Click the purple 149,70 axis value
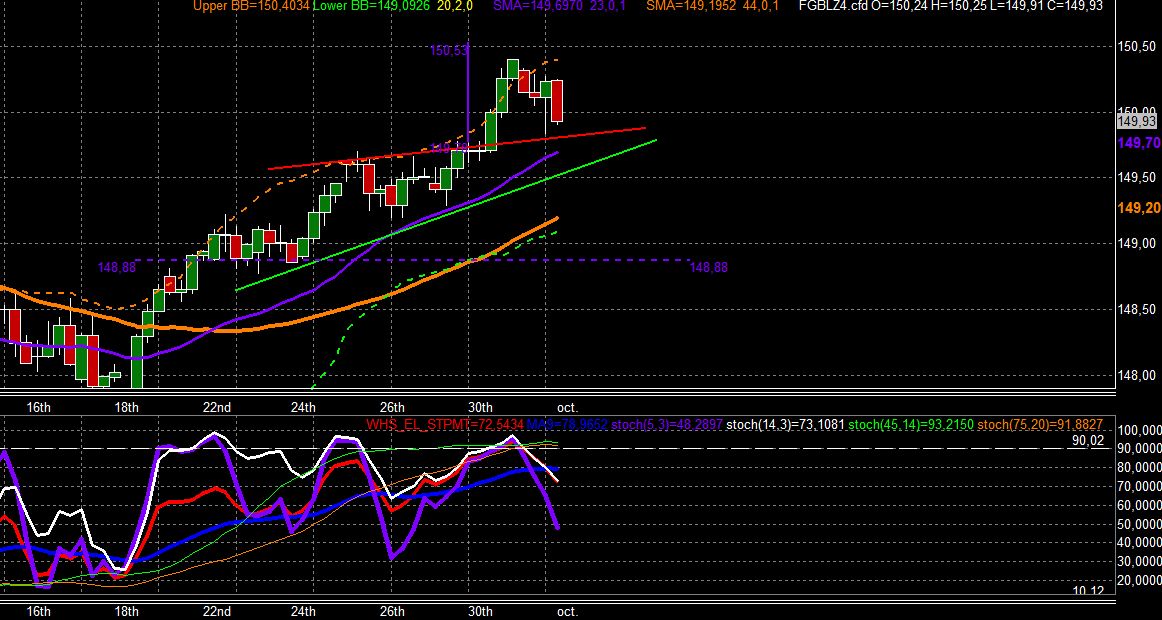The width and height of the screenshot is (1162, 620). coord(1139,142)
